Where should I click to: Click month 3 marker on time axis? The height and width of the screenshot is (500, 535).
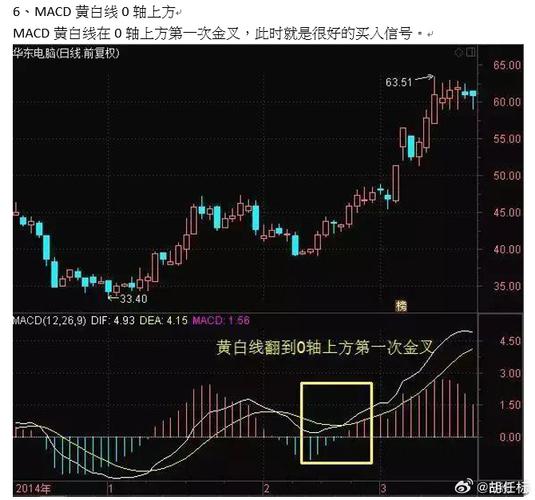coord(383,488)
